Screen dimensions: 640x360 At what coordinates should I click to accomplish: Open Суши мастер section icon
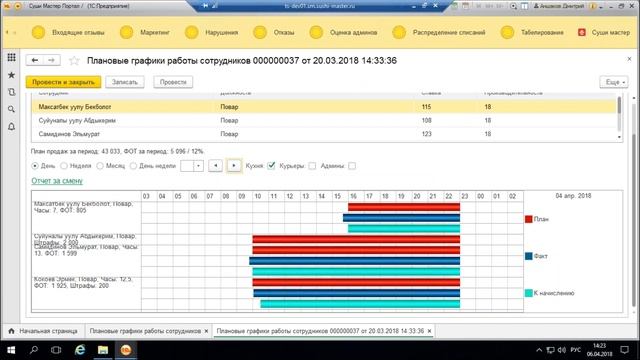[582, 32]
